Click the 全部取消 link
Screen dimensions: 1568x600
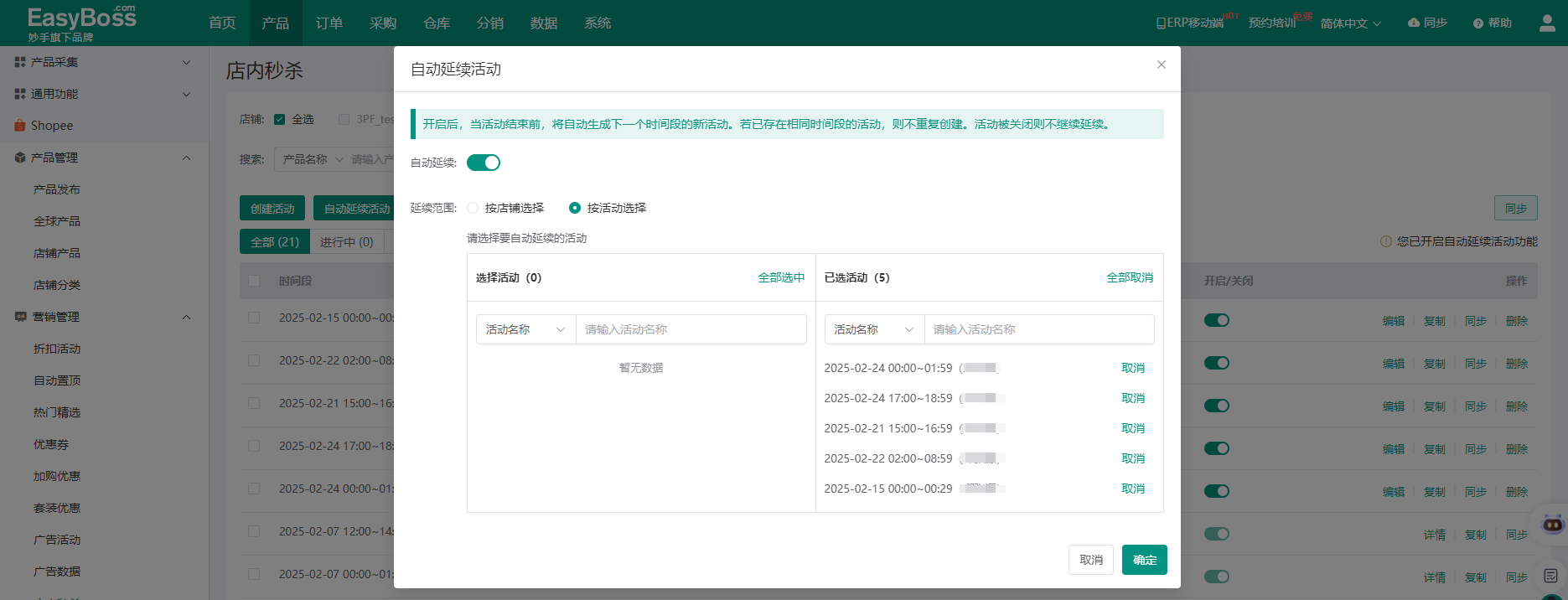click(x=1130, y=277)
